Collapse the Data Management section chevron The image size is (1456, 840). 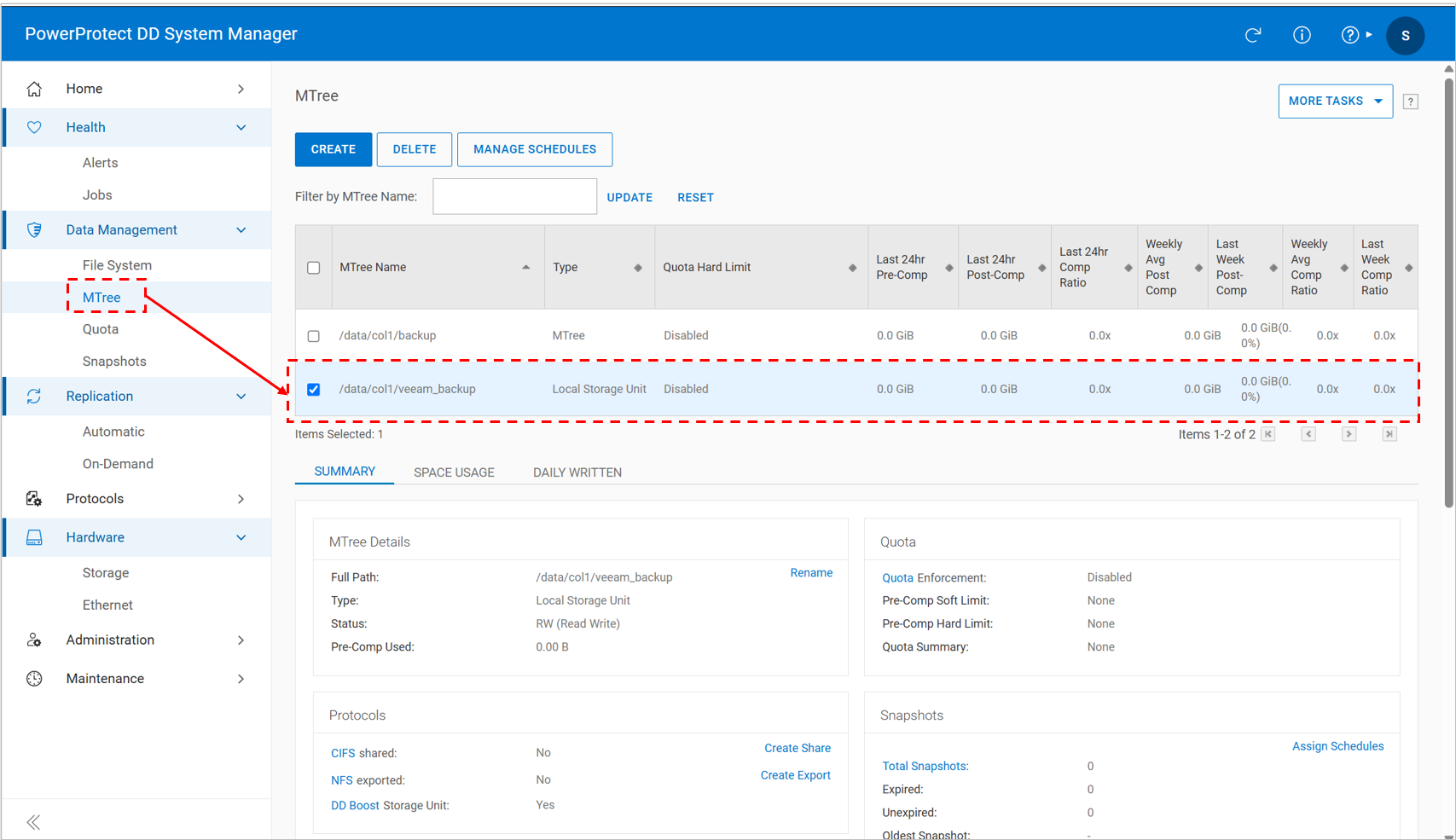[x=241, y=229]
